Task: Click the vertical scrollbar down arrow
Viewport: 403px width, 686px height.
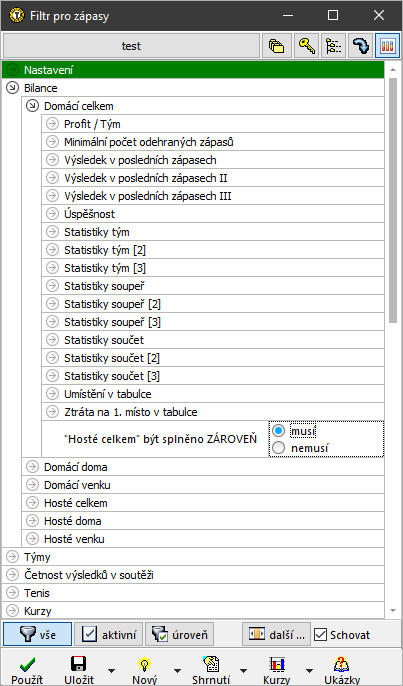Action: (x=392, y=610)
